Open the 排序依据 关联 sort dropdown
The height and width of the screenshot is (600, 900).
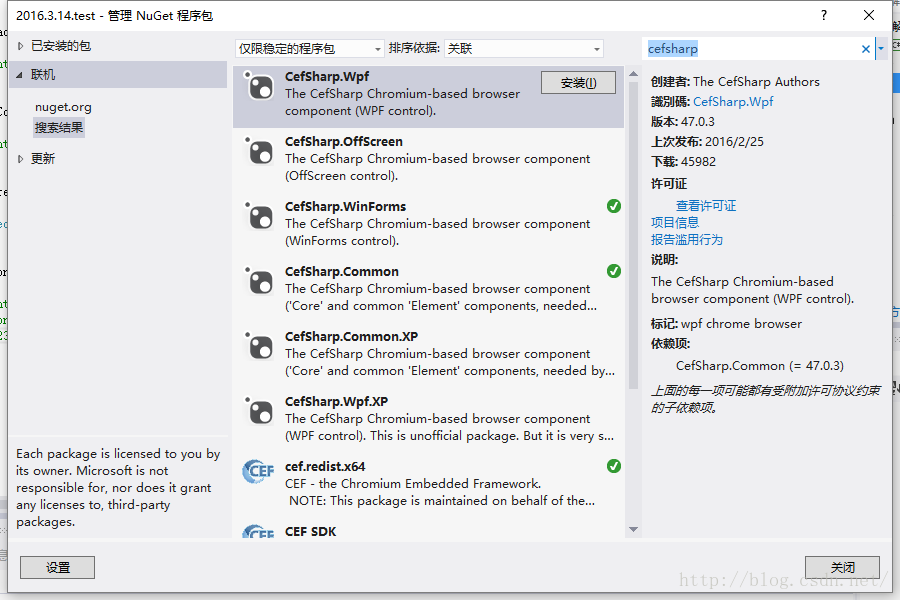(523, 49)
